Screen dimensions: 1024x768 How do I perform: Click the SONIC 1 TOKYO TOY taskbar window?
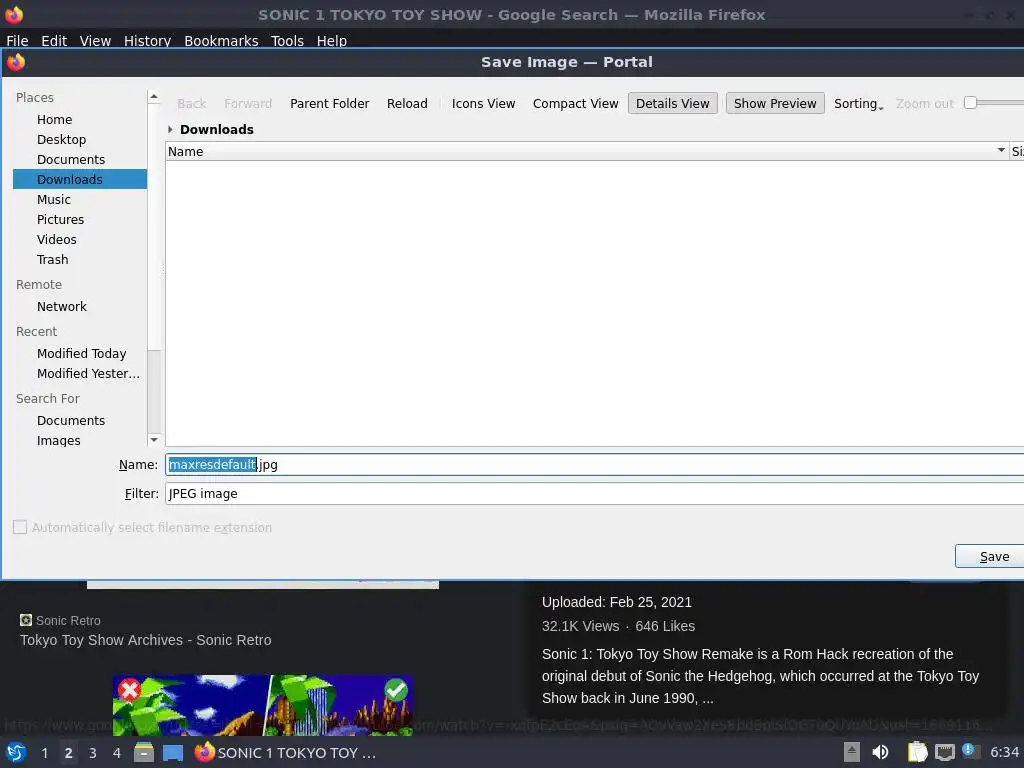click(x=286, y=752)
